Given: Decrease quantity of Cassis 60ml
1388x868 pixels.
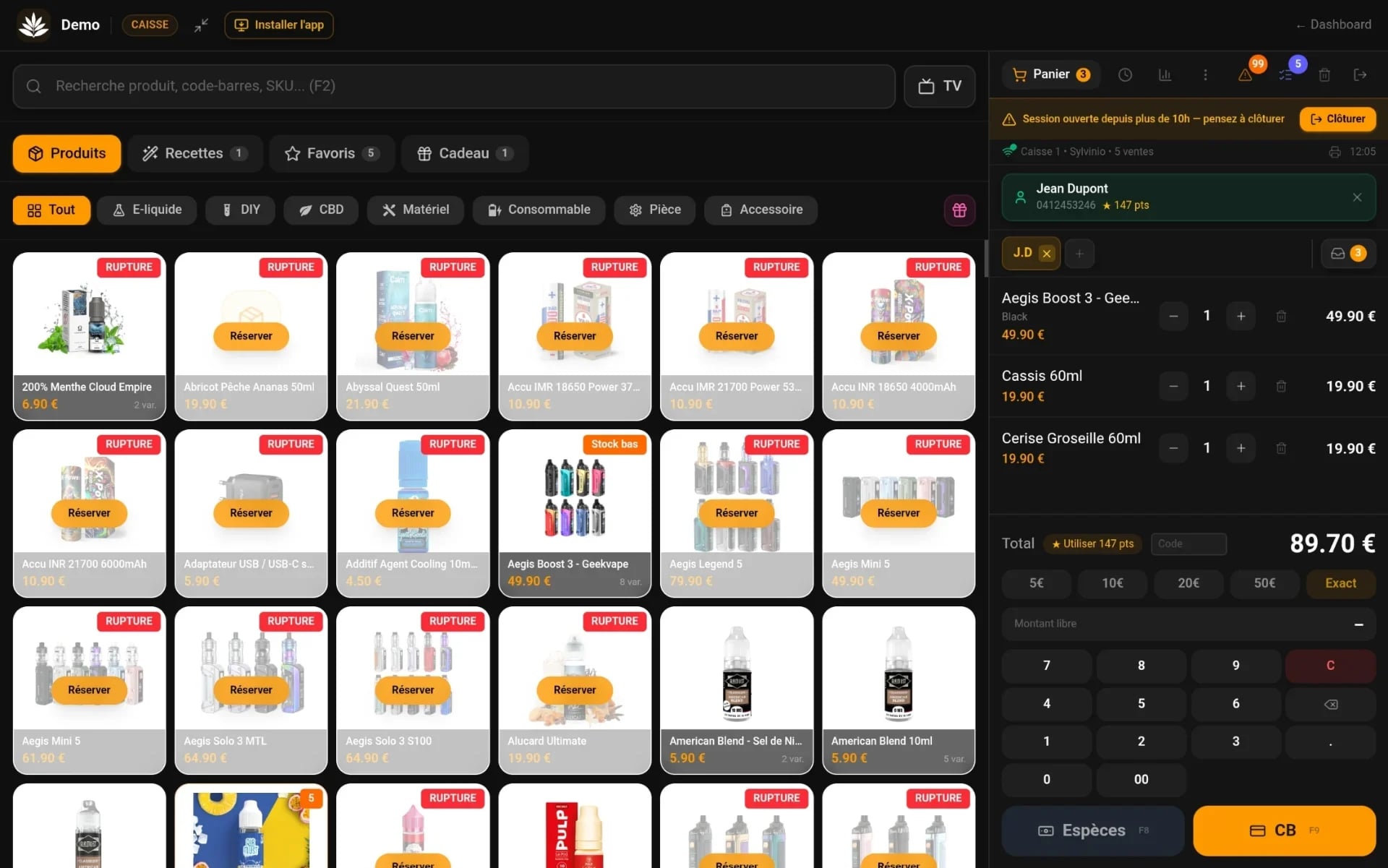Looking at the screenshot, I should 1173,386.
